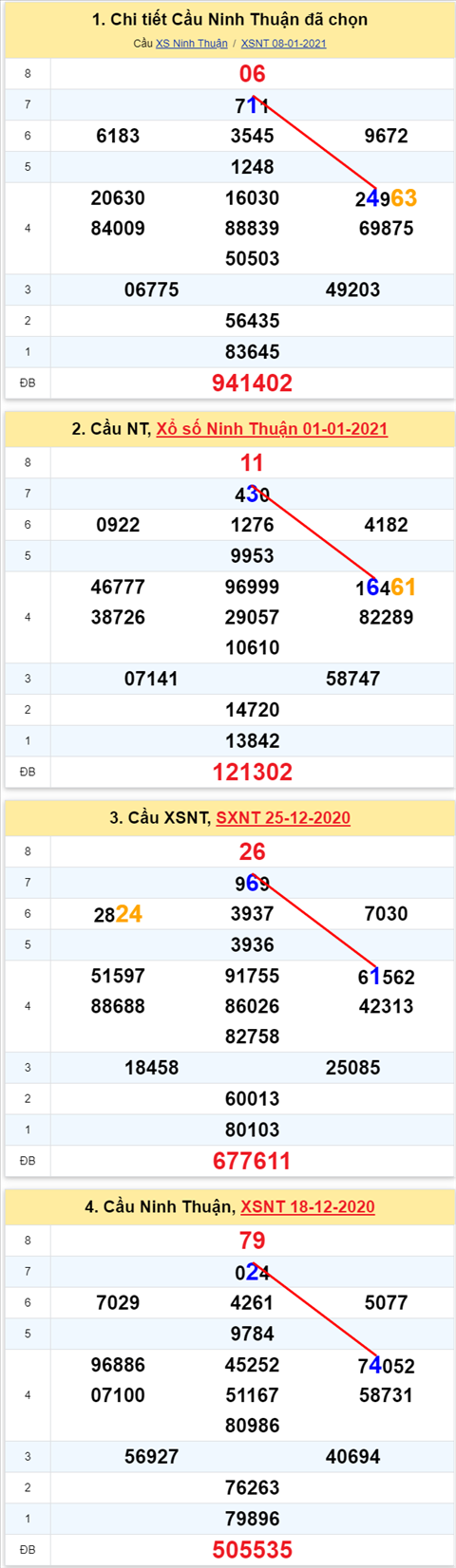The height and width of the screenshot is (1568, 456).
Task: Click the number 9953
Action: (253, 556)
